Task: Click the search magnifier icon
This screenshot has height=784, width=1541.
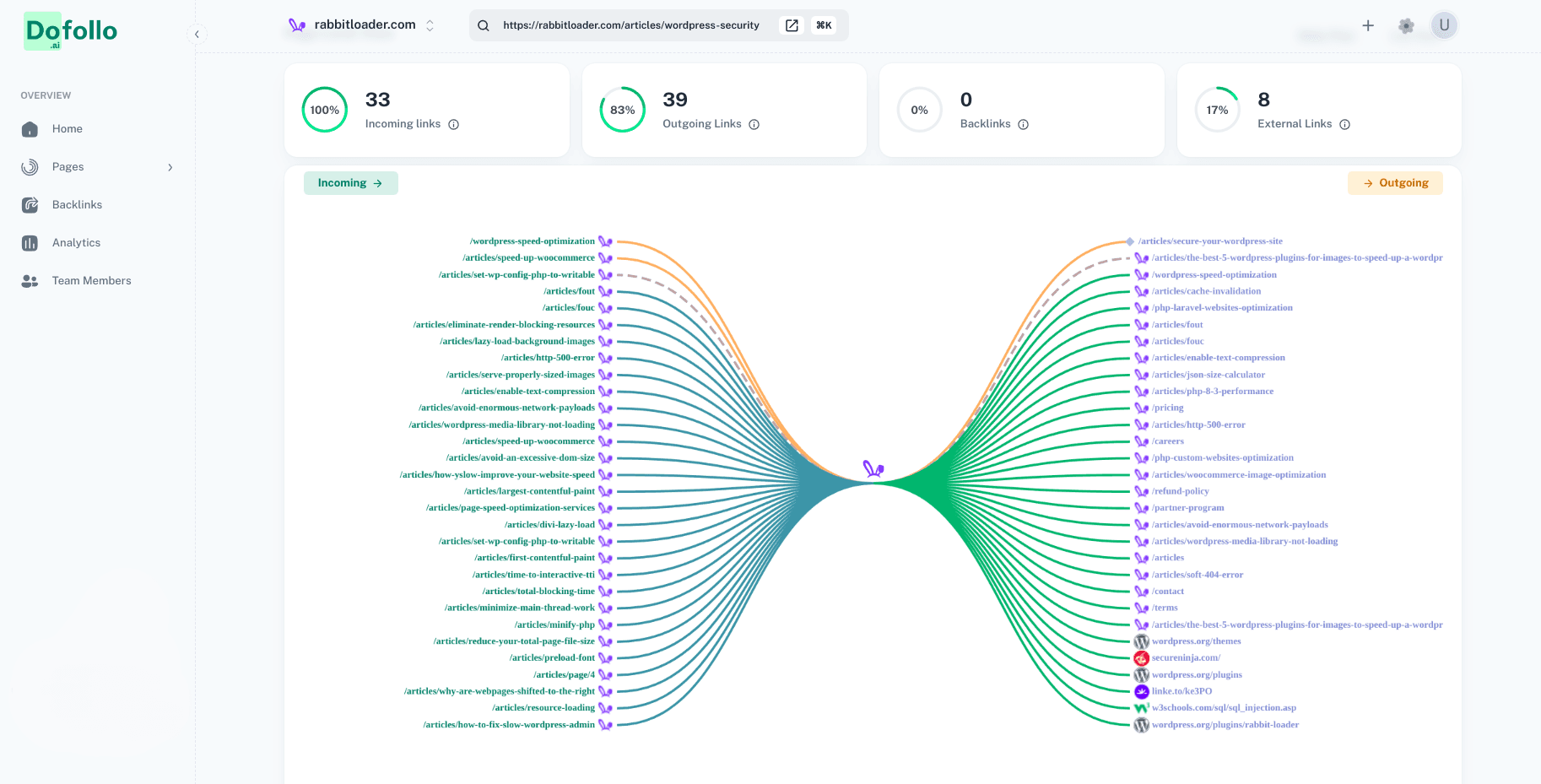Action: (x=484, y=25)
